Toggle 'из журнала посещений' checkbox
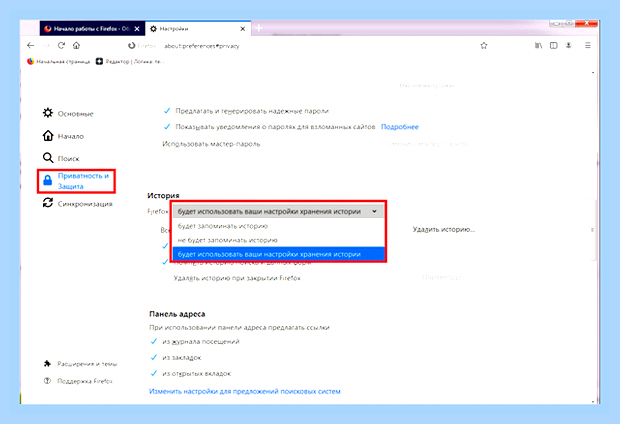 tap(154, 341)
